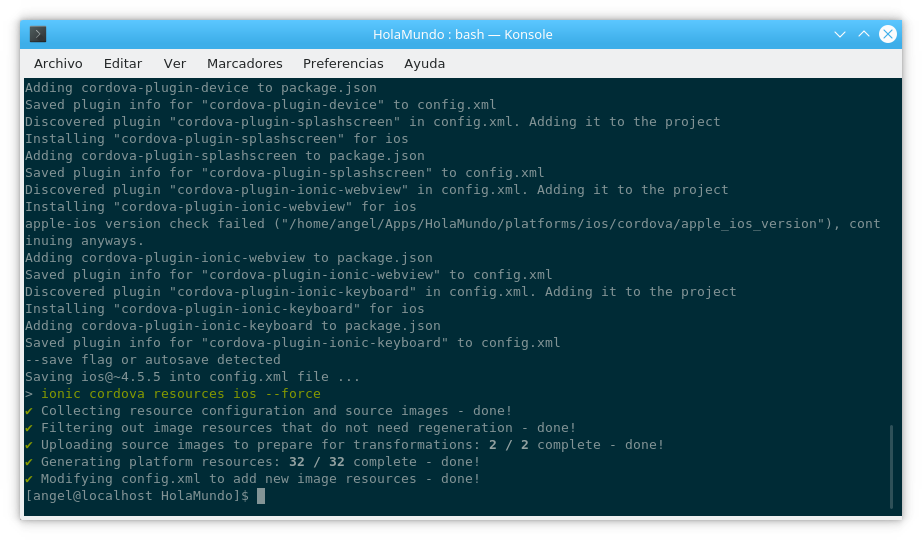The width and height of the screenshot is (922, 540).
Task: Minimize the Konsole window
Action: click(x=841, y=34)
